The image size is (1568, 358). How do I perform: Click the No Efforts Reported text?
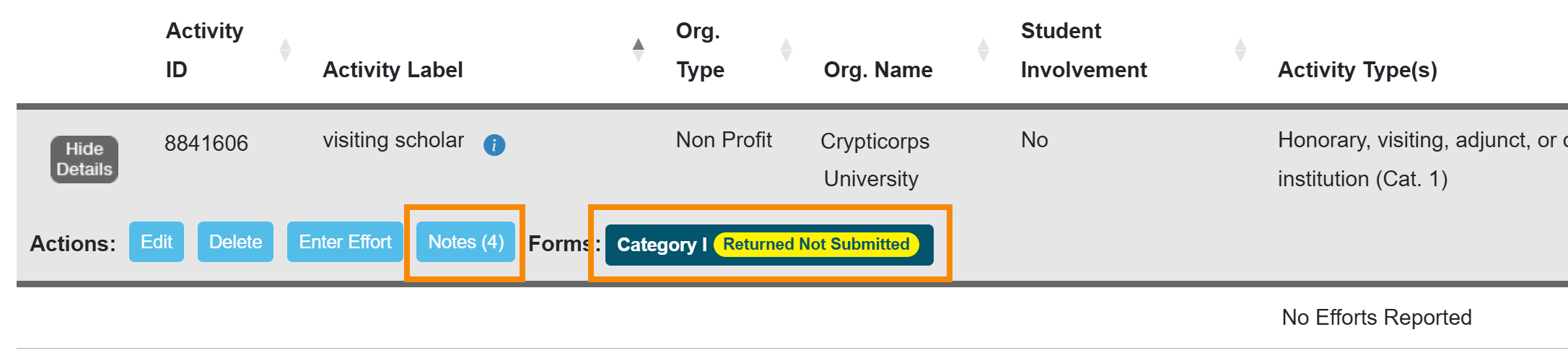(1376, 318)
